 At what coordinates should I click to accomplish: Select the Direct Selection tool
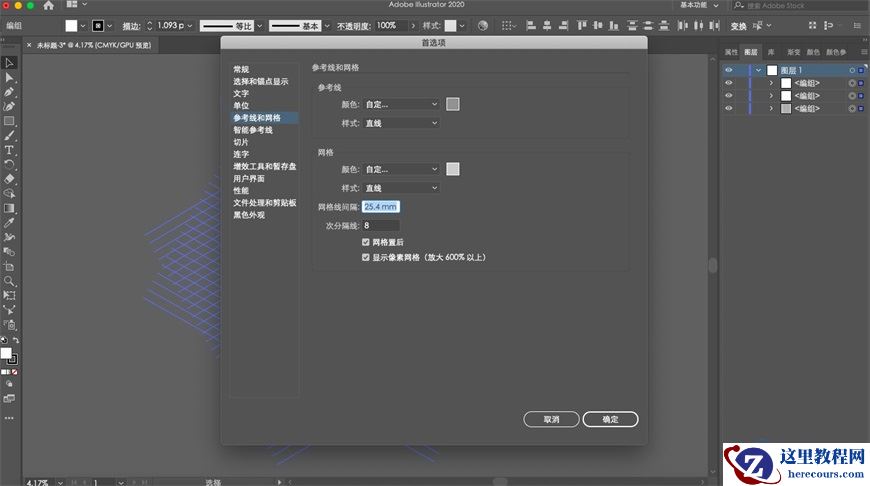[x=9, y=78]
